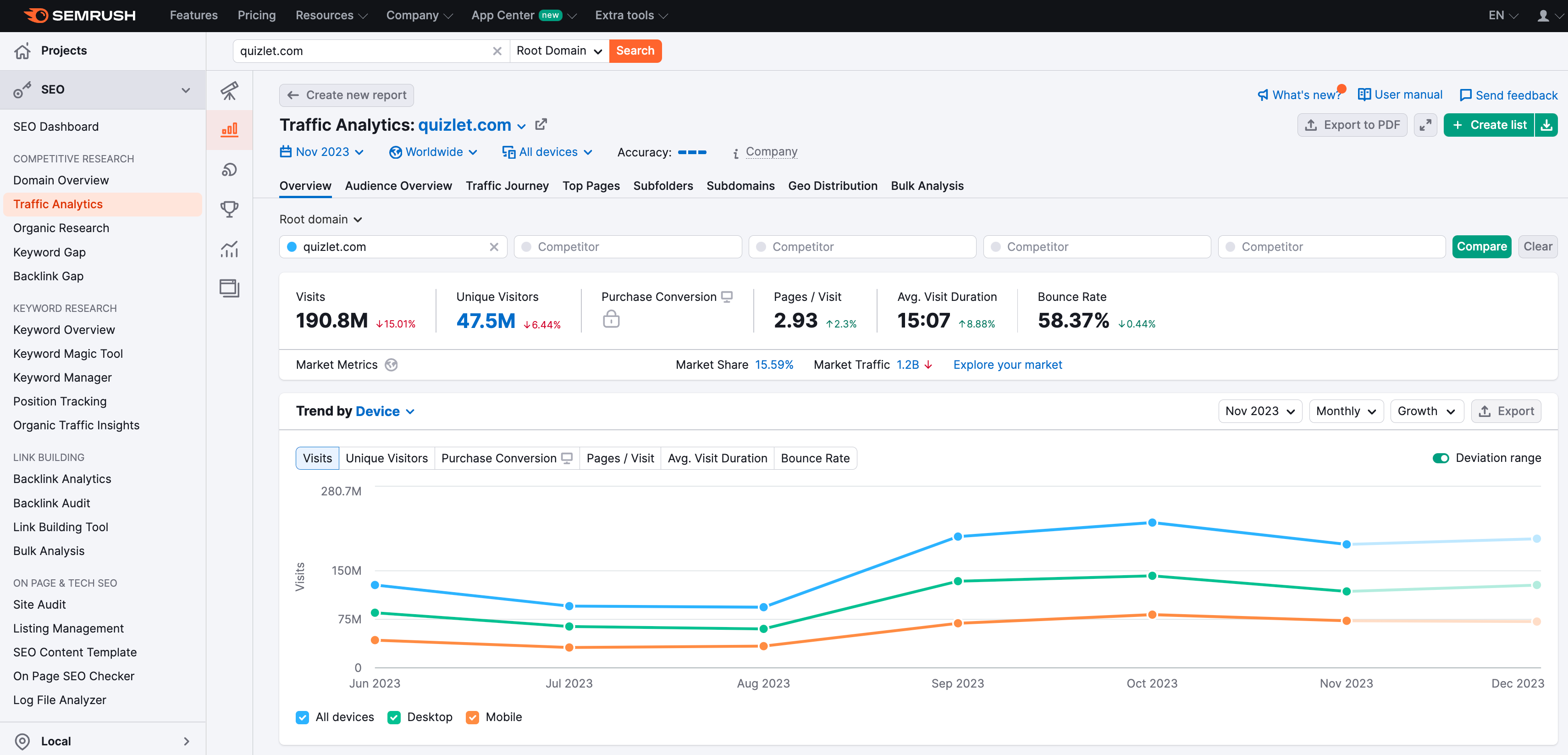
Task: Clear the quizlet.com search field
Action: 497,51
